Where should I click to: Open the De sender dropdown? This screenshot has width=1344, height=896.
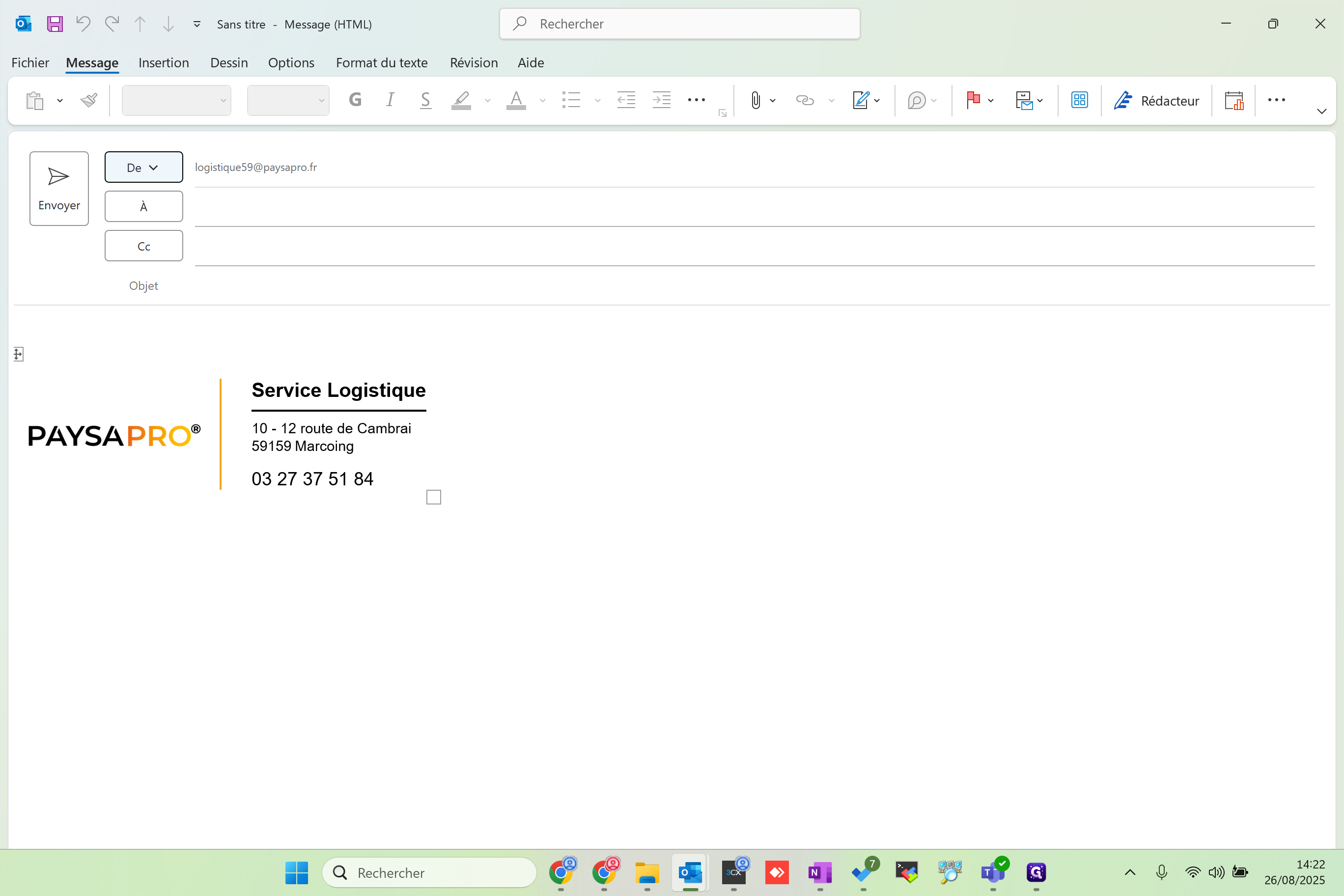pyautogui.click(x=143, y=167)
